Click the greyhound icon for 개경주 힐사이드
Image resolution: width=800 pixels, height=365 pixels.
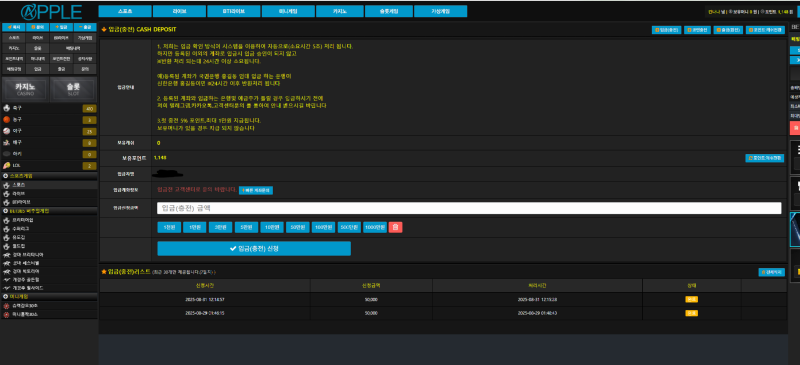(6, 288)
